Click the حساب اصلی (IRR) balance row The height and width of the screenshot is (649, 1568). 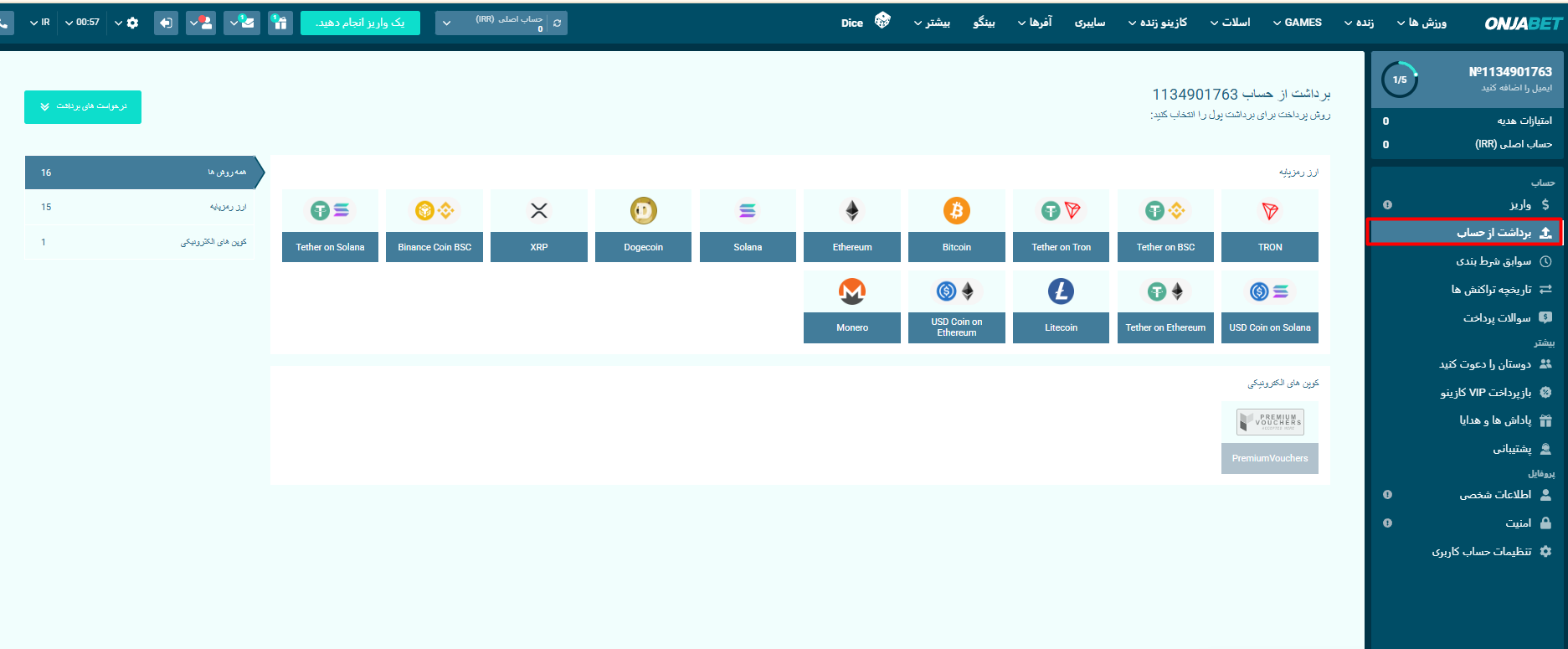[1467, 144]
